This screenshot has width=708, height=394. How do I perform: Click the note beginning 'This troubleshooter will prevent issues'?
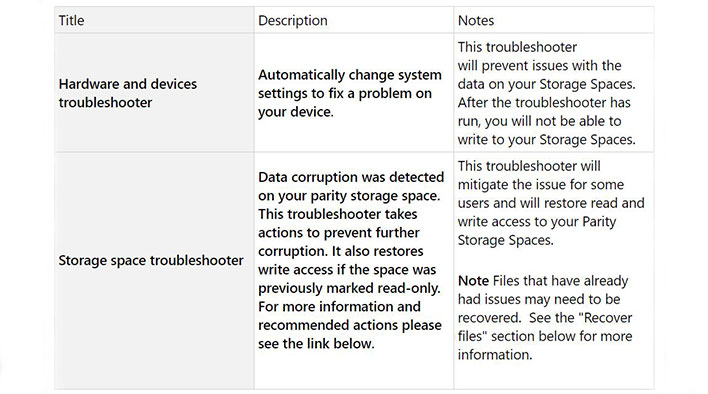click(x=546, y=93)
